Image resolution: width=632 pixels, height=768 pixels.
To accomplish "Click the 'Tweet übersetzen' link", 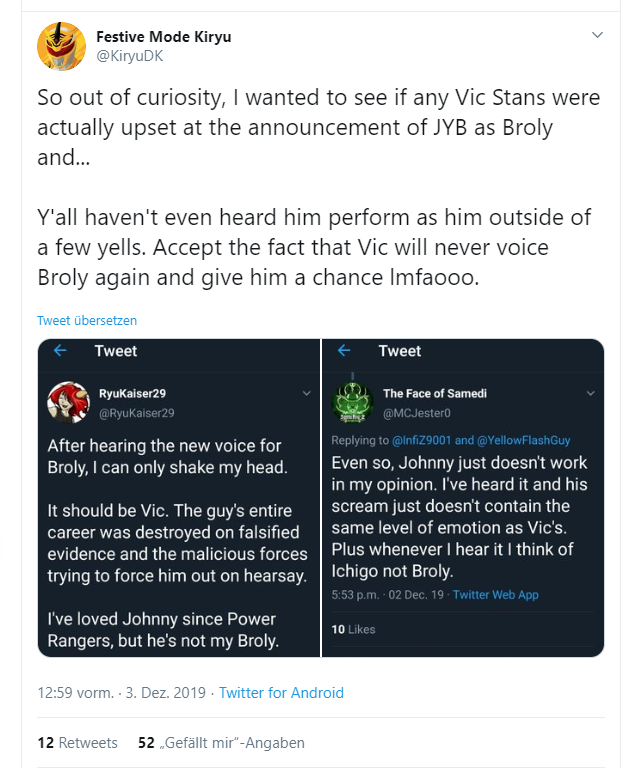I will click(87, 320).
